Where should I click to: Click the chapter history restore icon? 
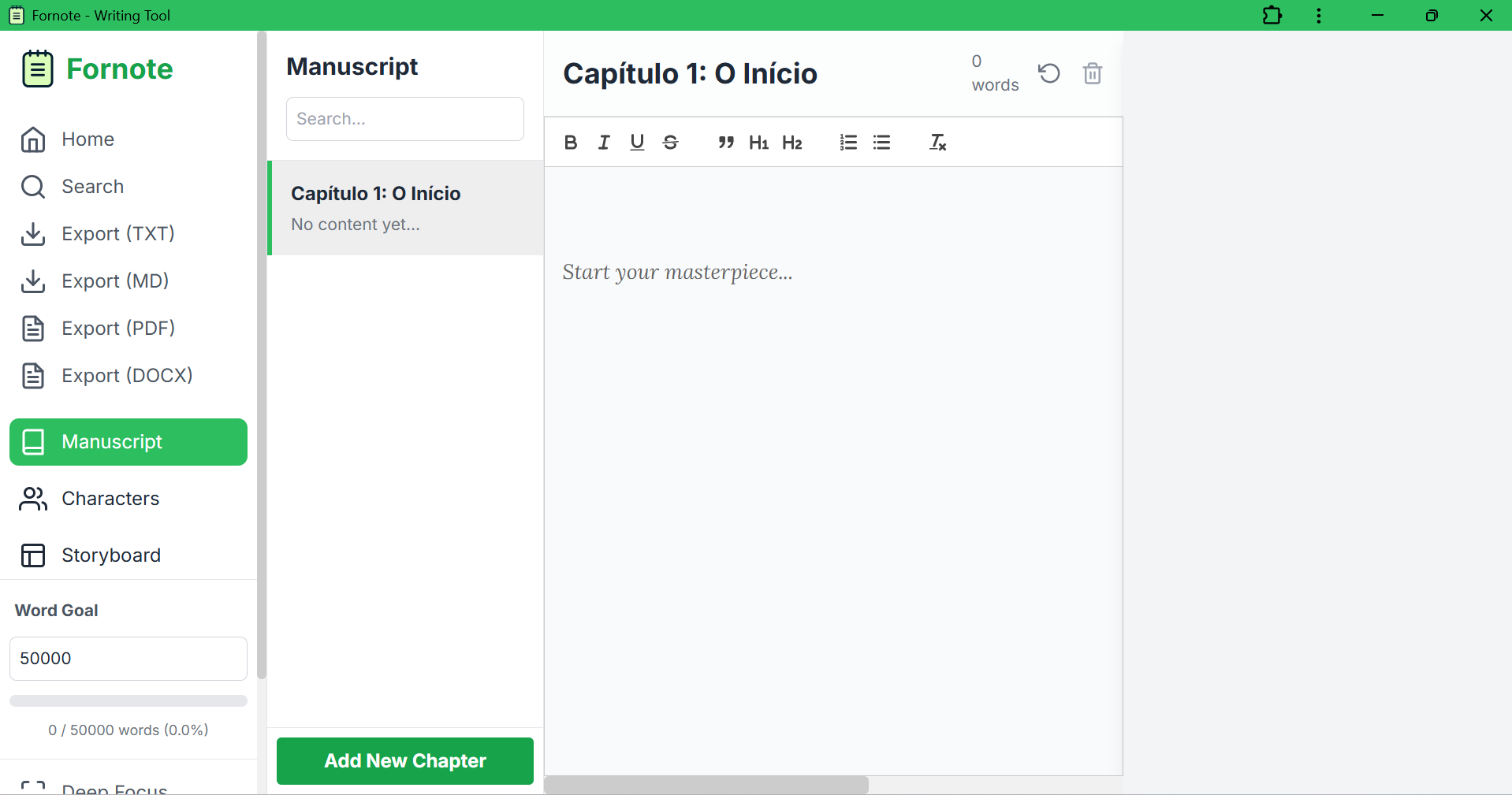pos(1049,73)
